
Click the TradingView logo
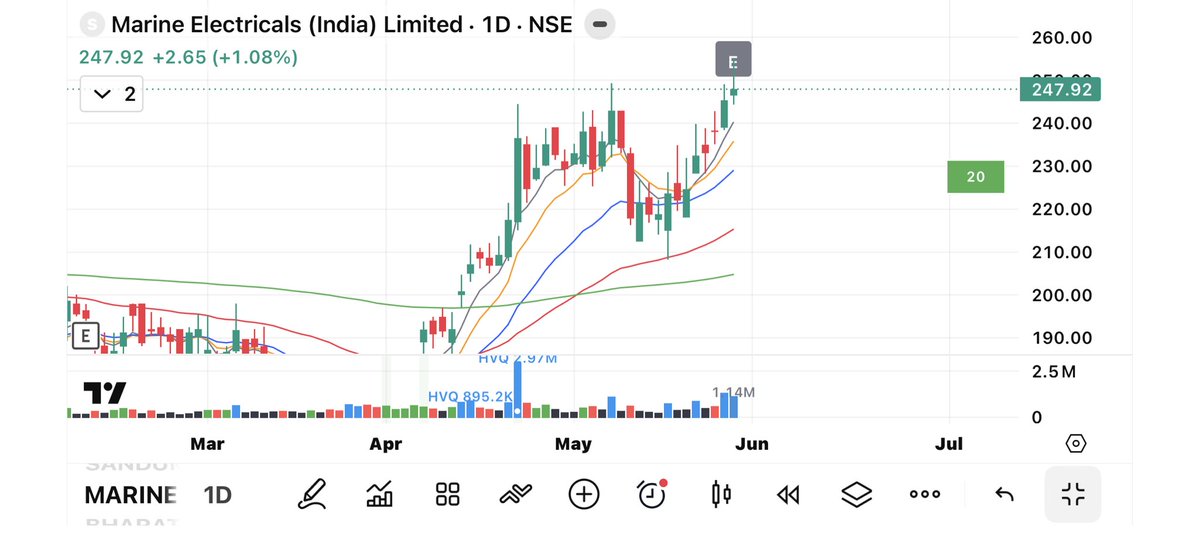[x=105, y=393]
